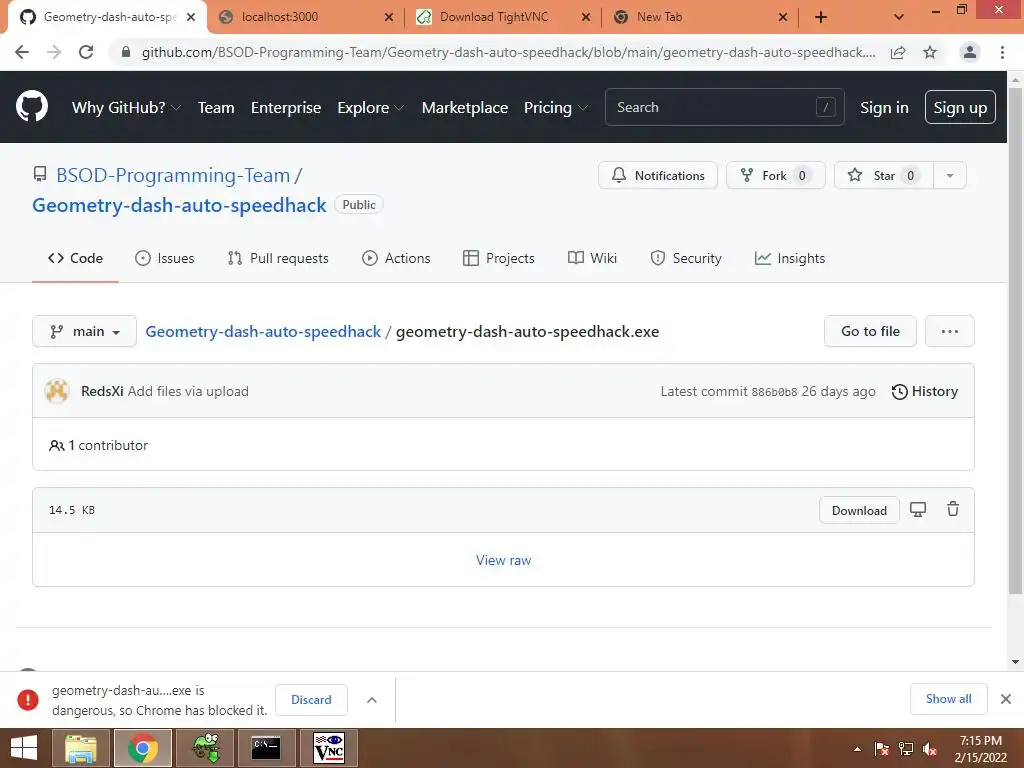This screenshot has width=1024, height=768.
Task: Open the three-dot file actions menu
Action: tap(950, 331)
